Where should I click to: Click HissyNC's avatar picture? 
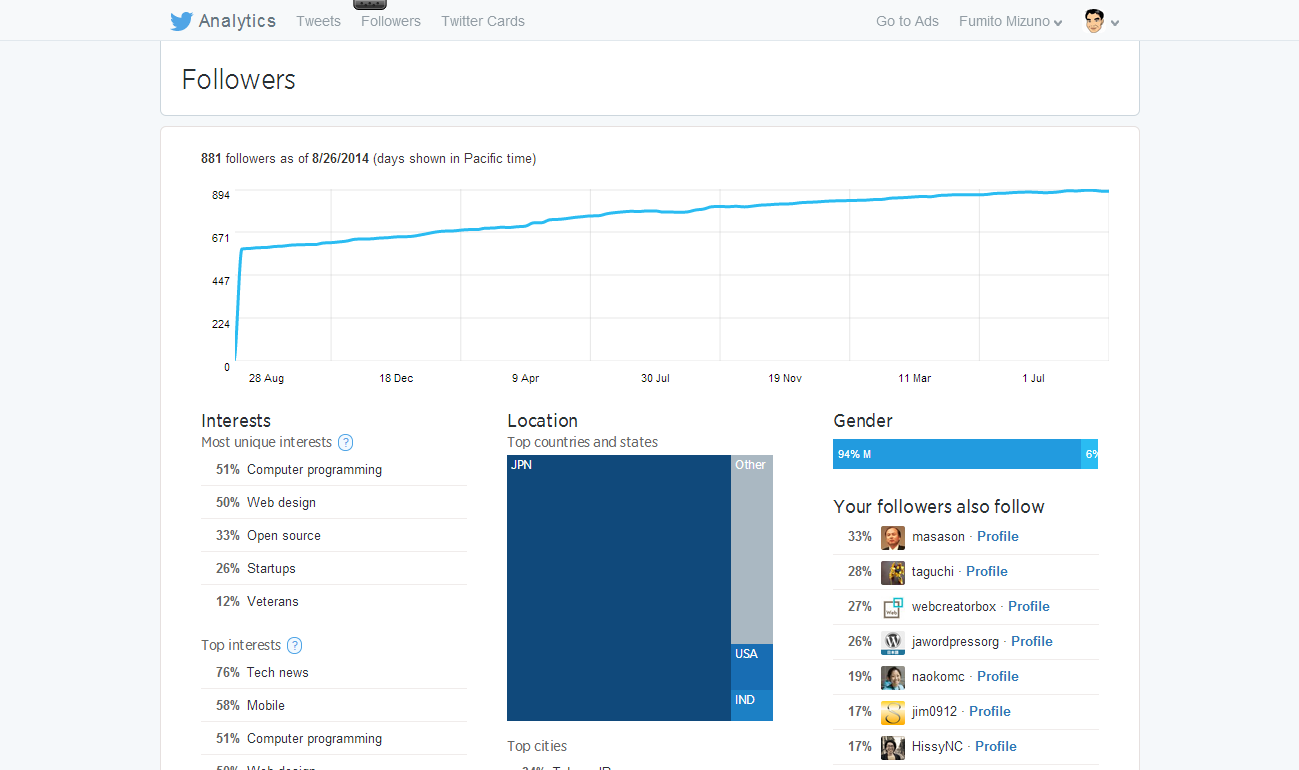(x=893, y=747)
